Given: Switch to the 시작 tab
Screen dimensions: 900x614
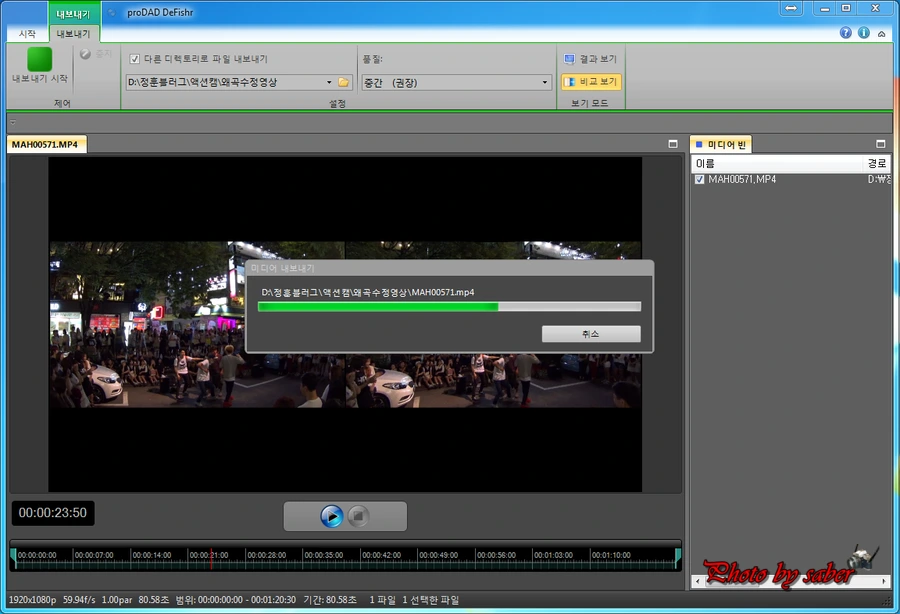Looking at the screenshot, I should (27, 34).
